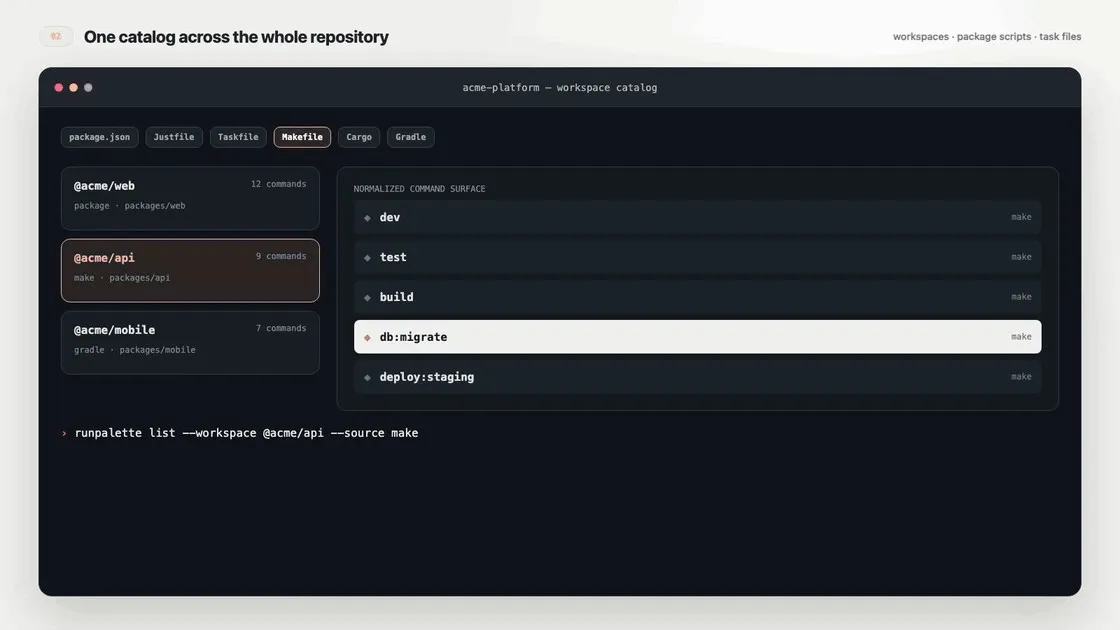1120x630 pixels.
Task: Click the make label on the test row
Action: pos(1021,256)
